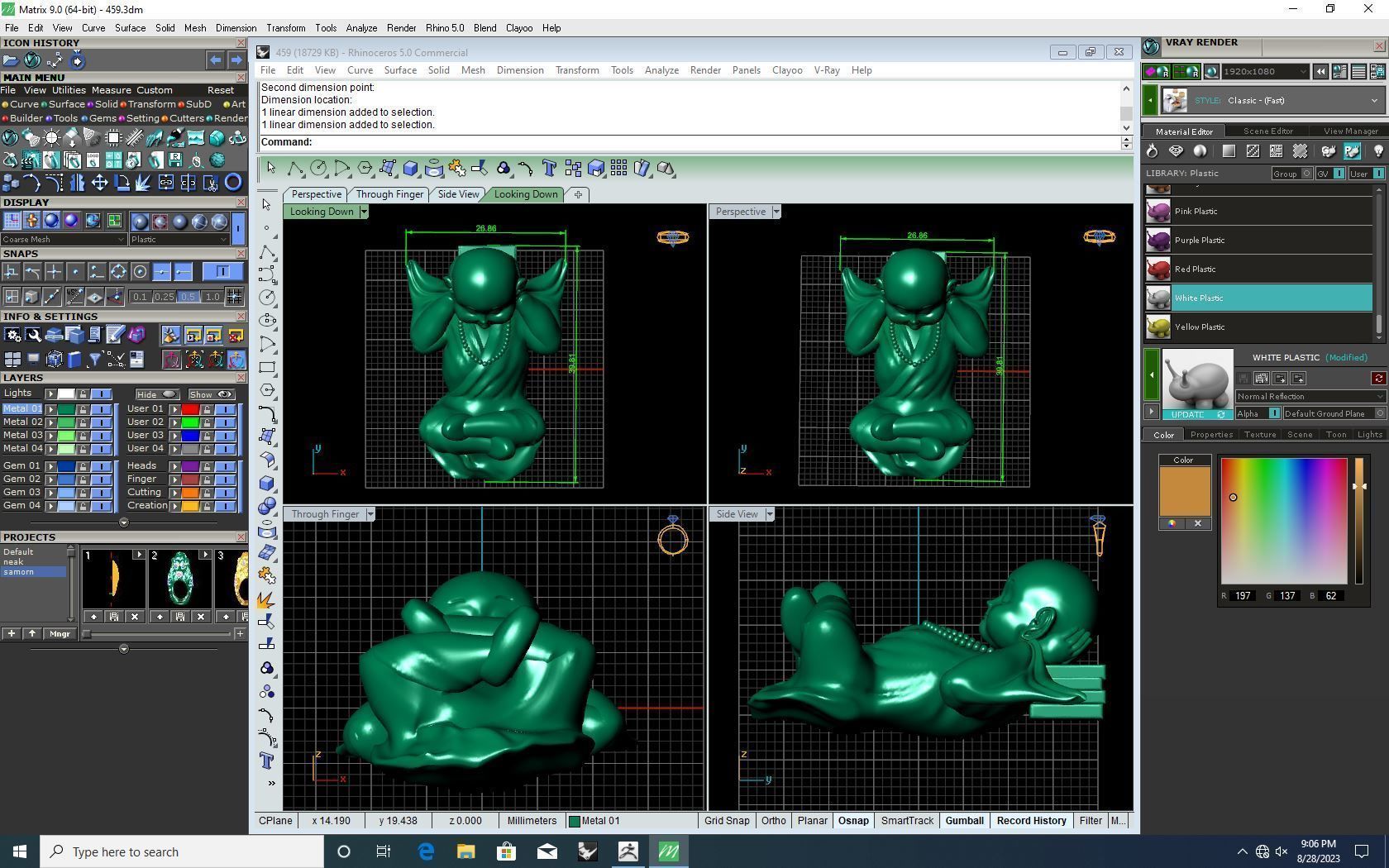
Task: Click the diamond gem icon in Material Editor
Action: click(x=1176, y=151)
